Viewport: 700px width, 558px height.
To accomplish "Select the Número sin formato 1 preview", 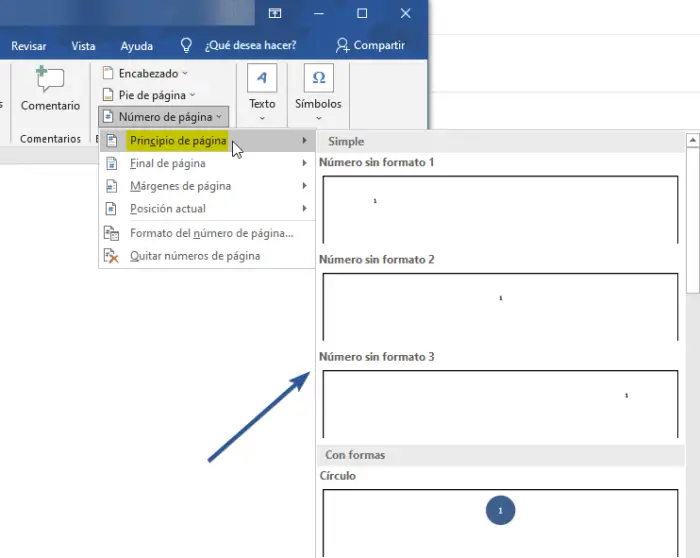I will [500, 209].
